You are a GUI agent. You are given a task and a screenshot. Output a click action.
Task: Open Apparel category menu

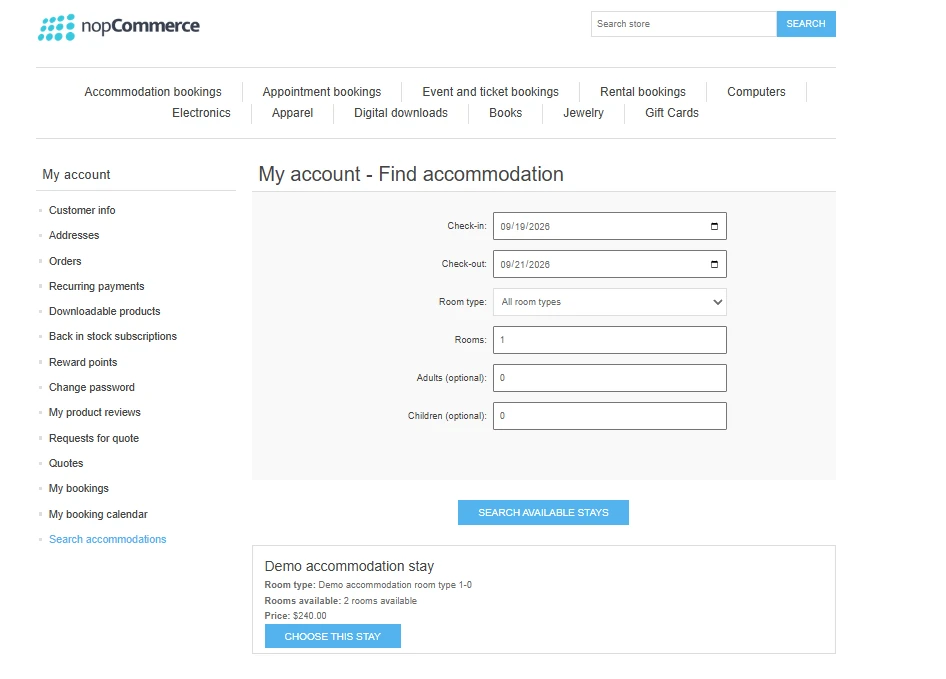point(292,113)
